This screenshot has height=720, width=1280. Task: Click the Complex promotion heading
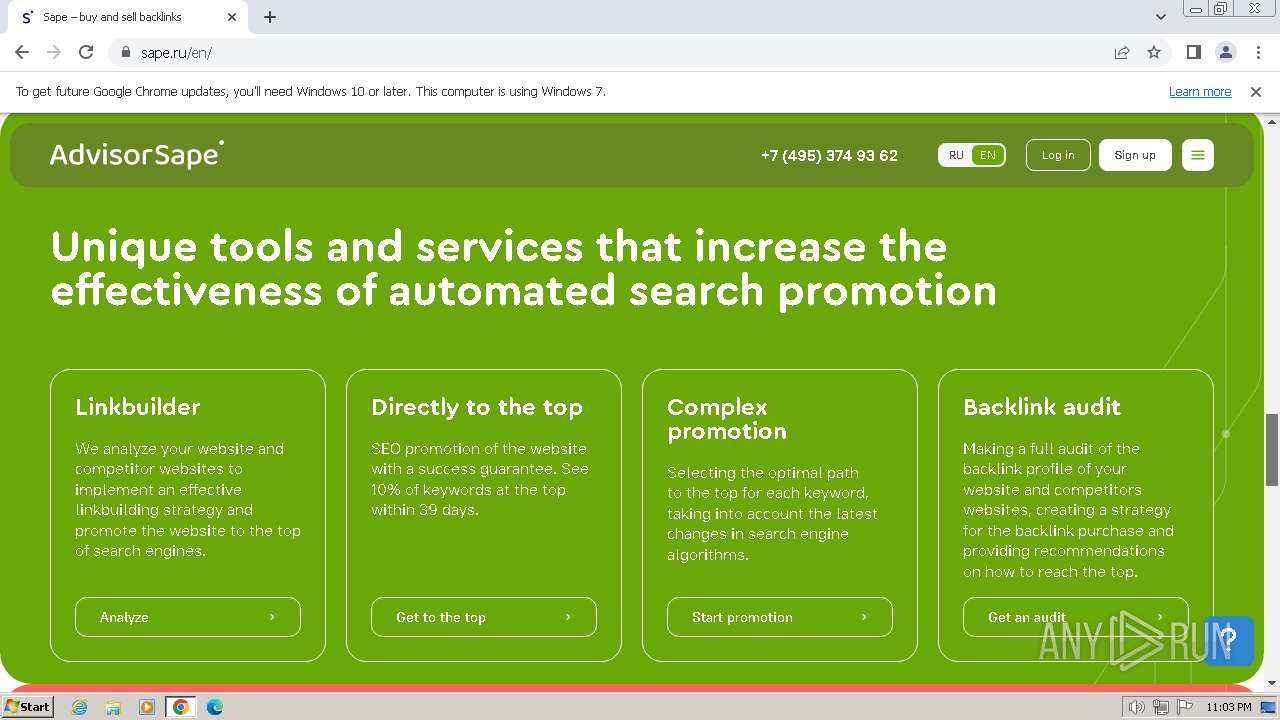[x=727, y=419]
